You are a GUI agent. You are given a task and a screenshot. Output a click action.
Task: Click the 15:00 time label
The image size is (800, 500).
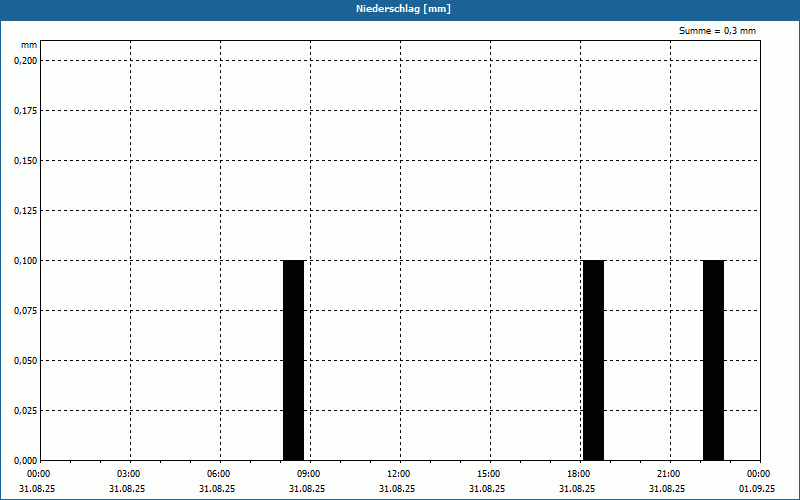(x=488, y=474)
